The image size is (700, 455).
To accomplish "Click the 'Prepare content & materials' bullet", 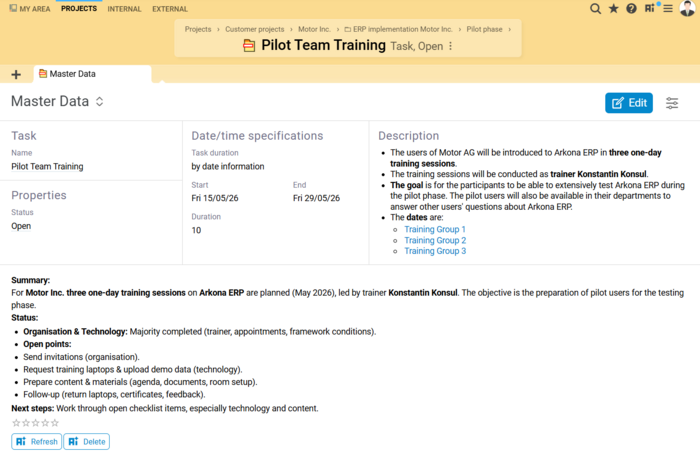I will pyautogui.click(x=140, y=382).
